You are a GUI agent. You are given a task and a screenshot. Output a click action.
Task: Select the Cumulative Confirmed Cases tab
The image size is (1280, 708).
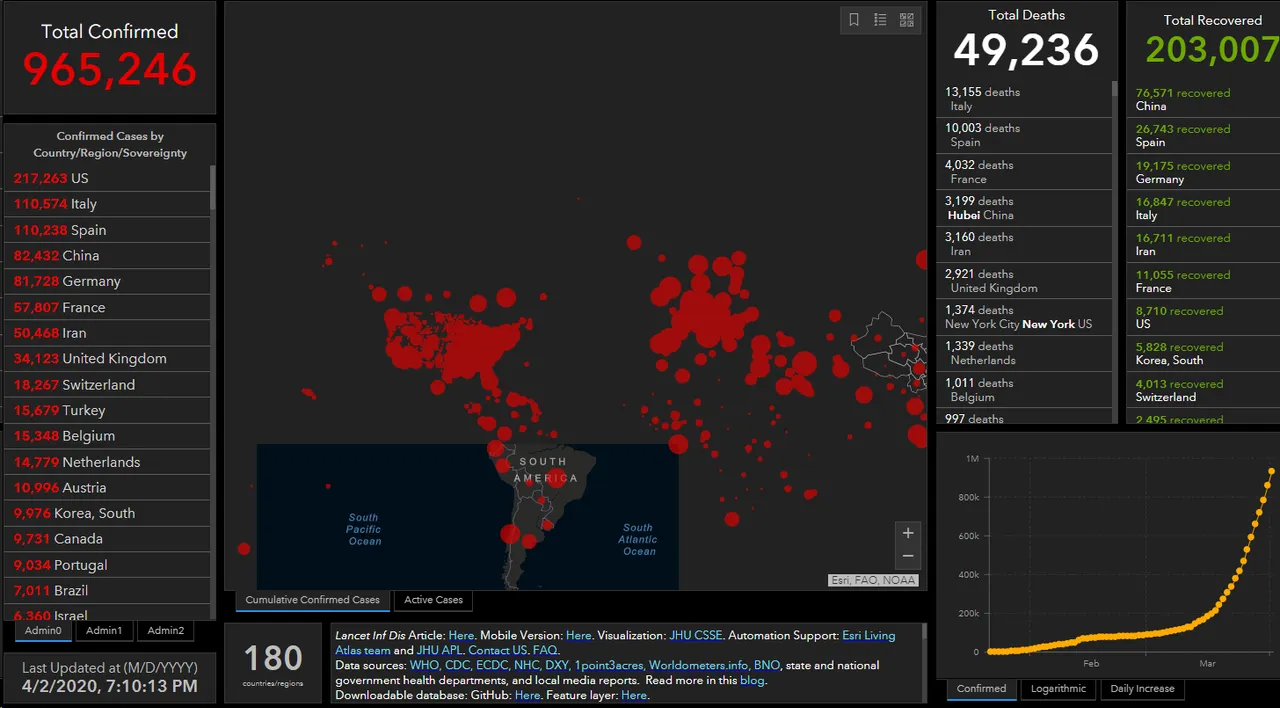[x=313, y=600]
